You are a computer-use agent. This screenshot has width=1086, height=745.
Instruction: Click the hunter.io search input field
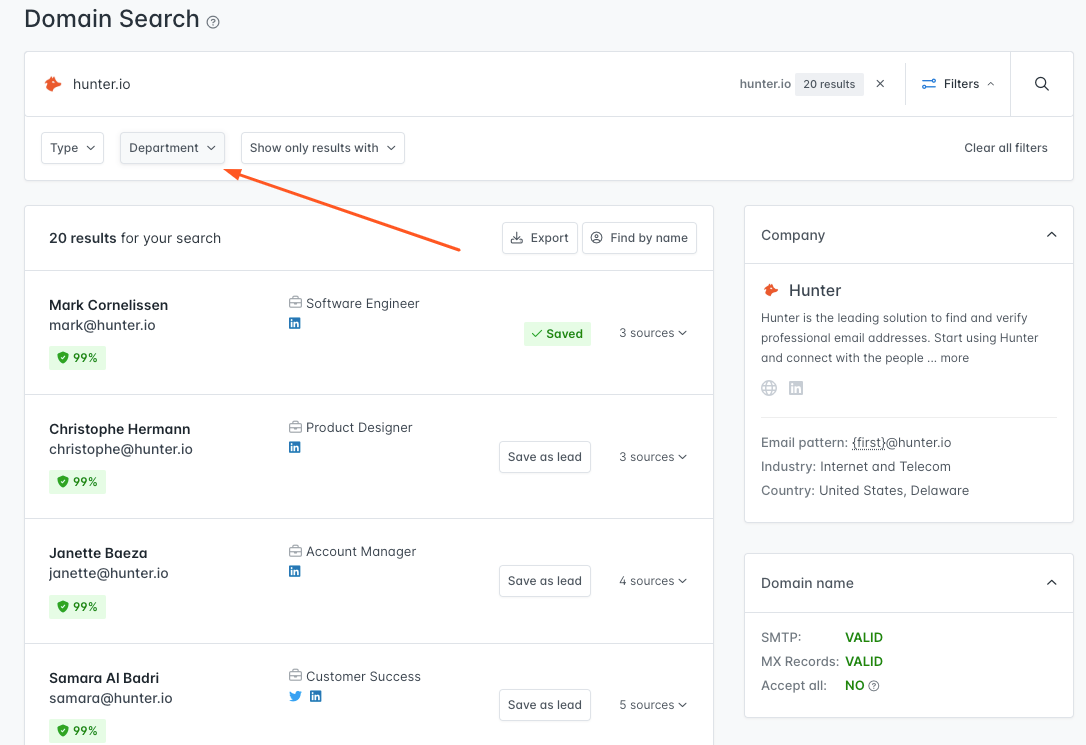tap(388, 84)
